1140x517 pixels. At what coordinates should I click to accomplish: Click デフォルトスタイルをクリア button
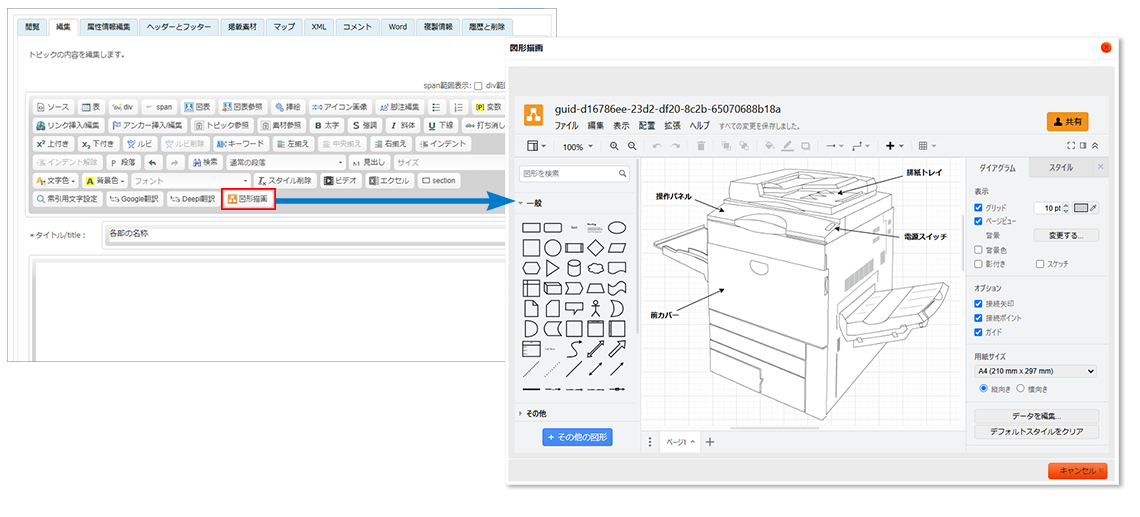point(1036,432)
